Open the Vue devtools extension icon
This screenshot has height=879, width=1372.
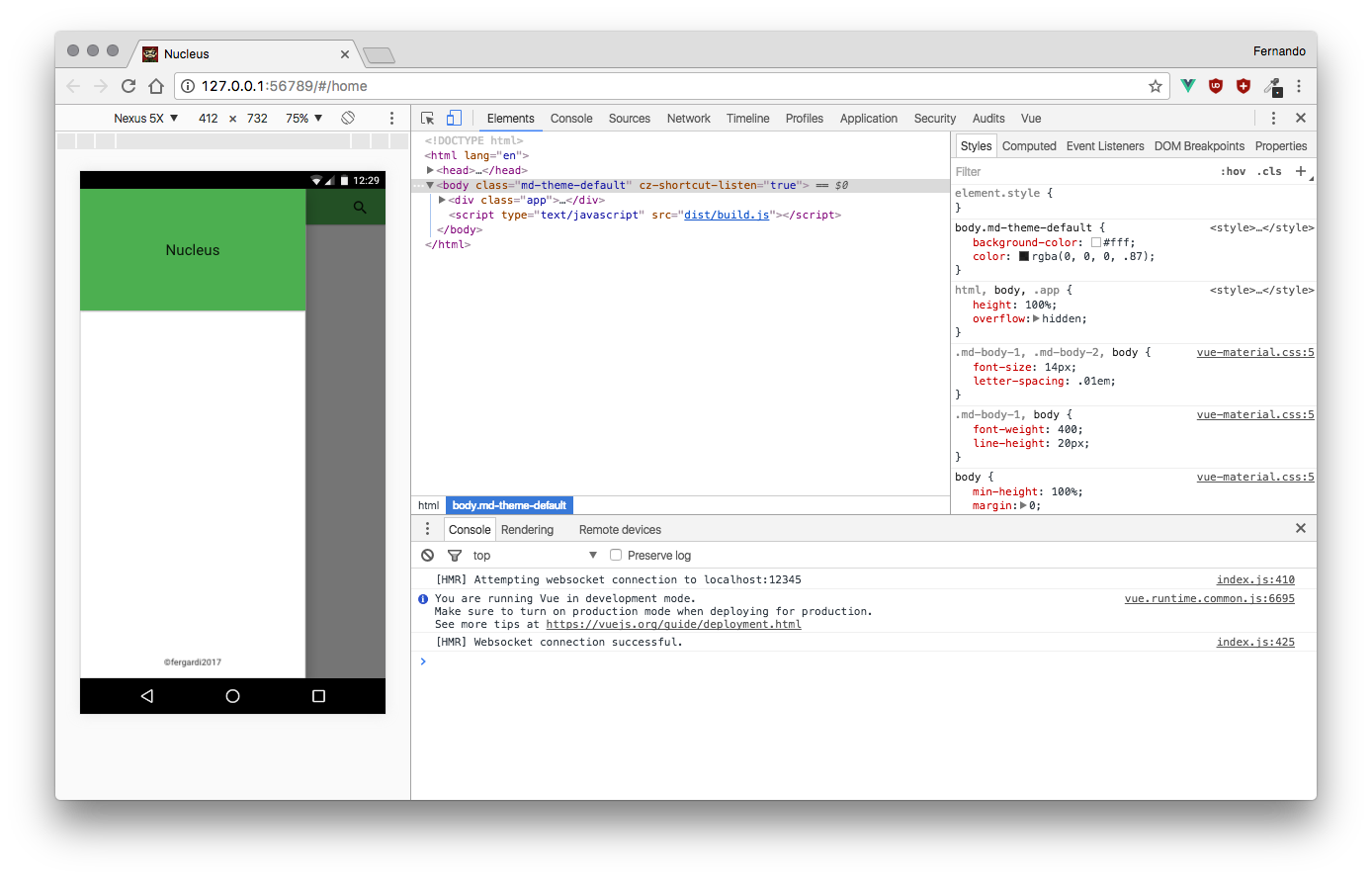[1188, 86]
